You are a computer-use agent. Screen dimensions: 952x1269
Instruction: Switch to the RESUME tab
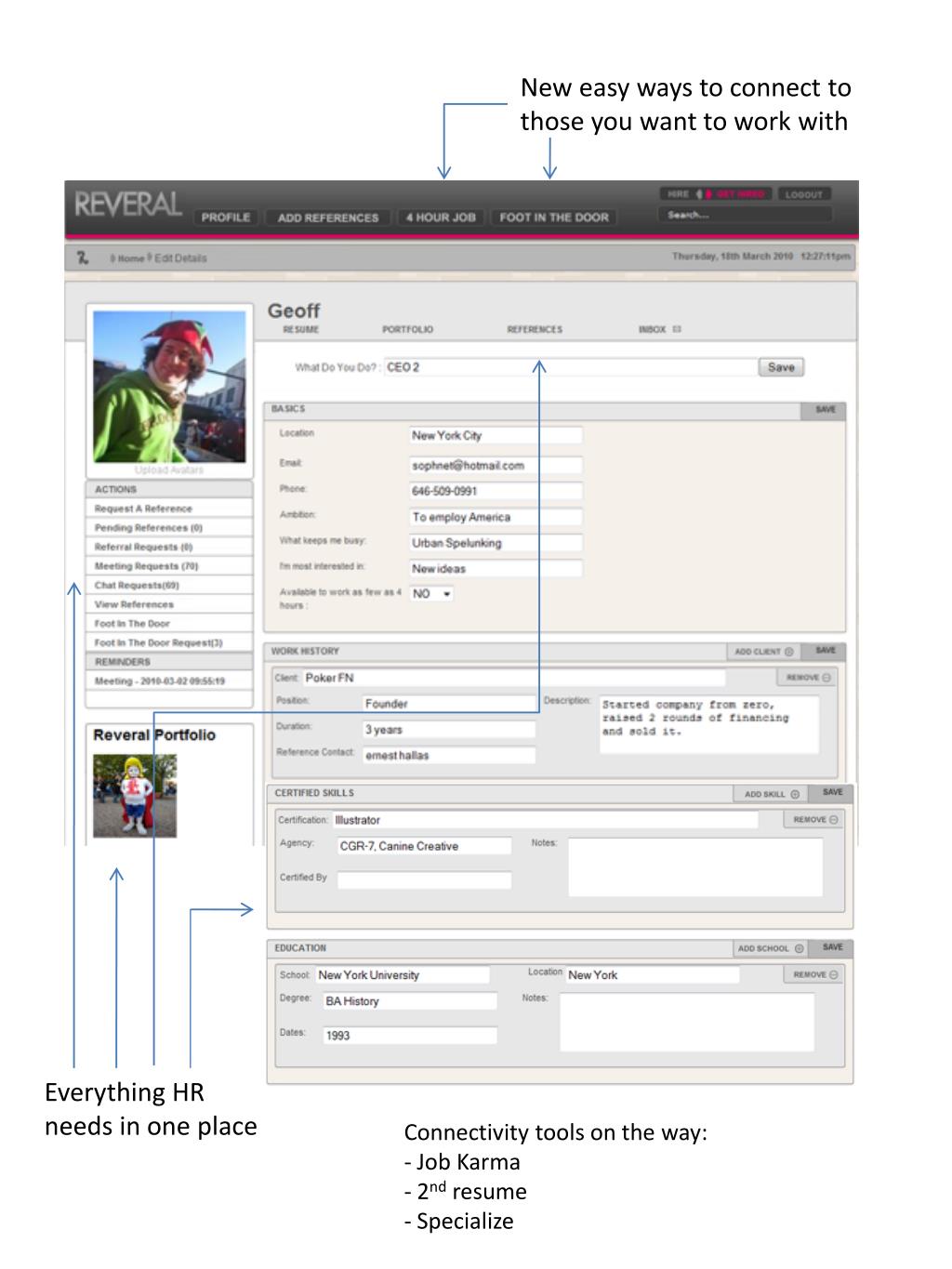tap(300, 330)
